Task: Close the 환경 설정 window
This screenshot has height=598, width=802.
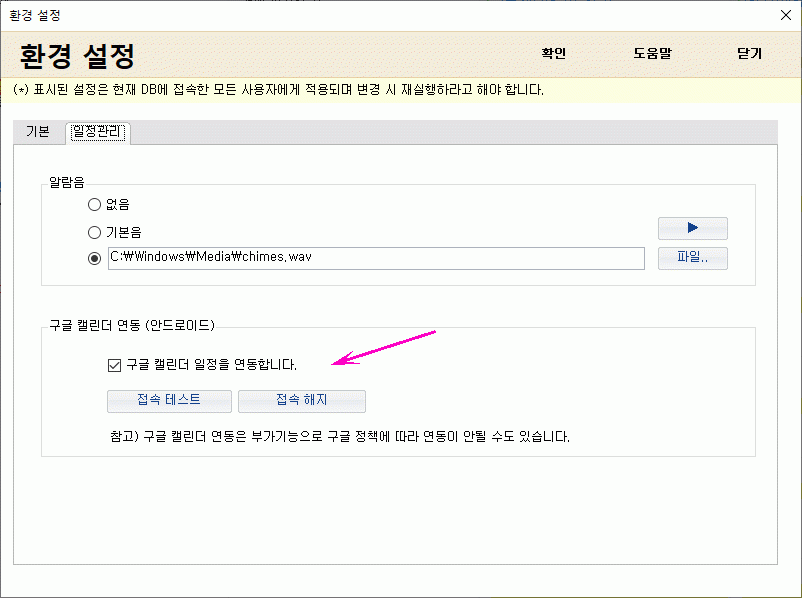Action: [786, 15]
